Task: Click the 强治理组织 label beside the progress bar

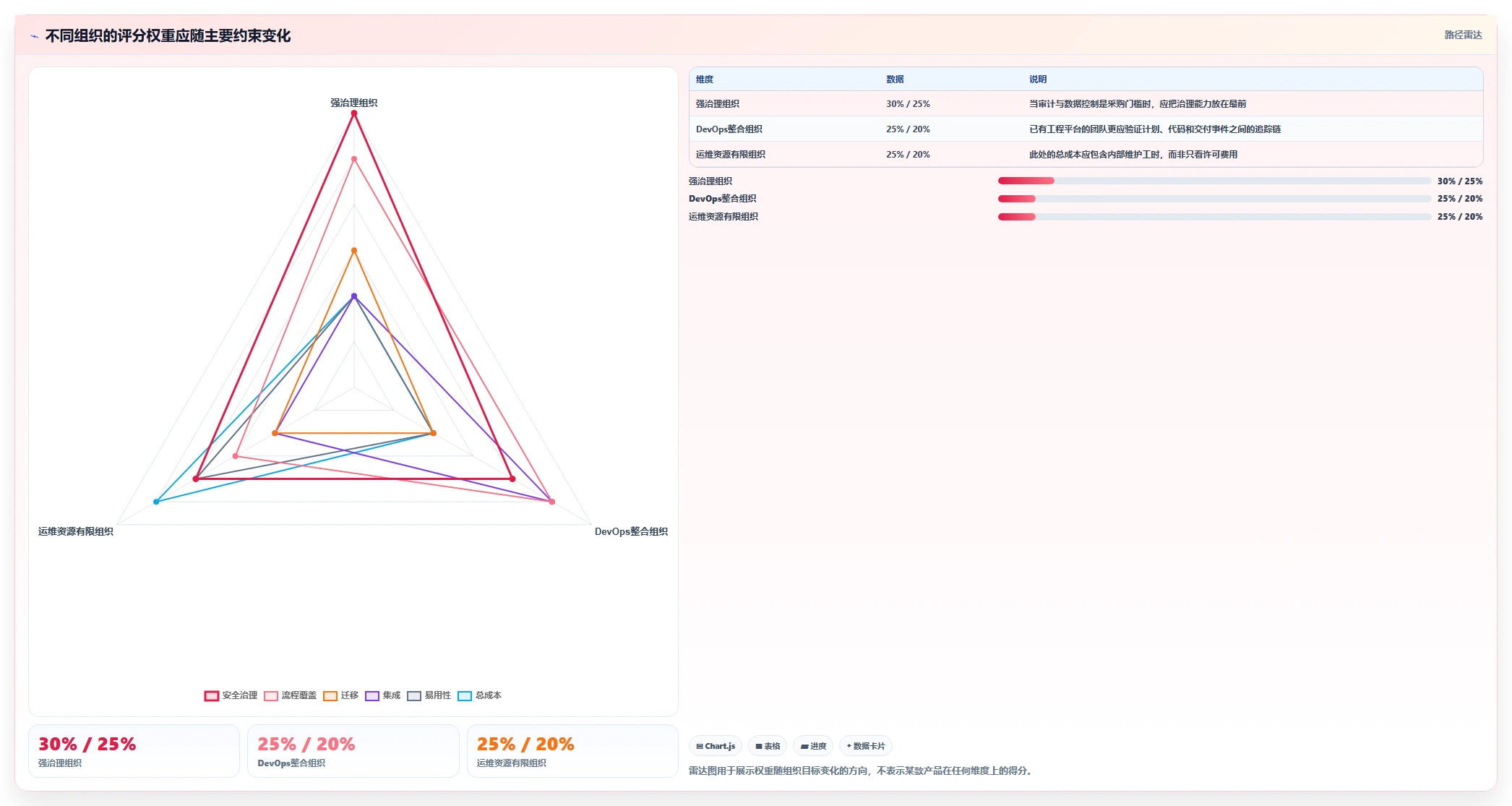Action: [710, 181]
